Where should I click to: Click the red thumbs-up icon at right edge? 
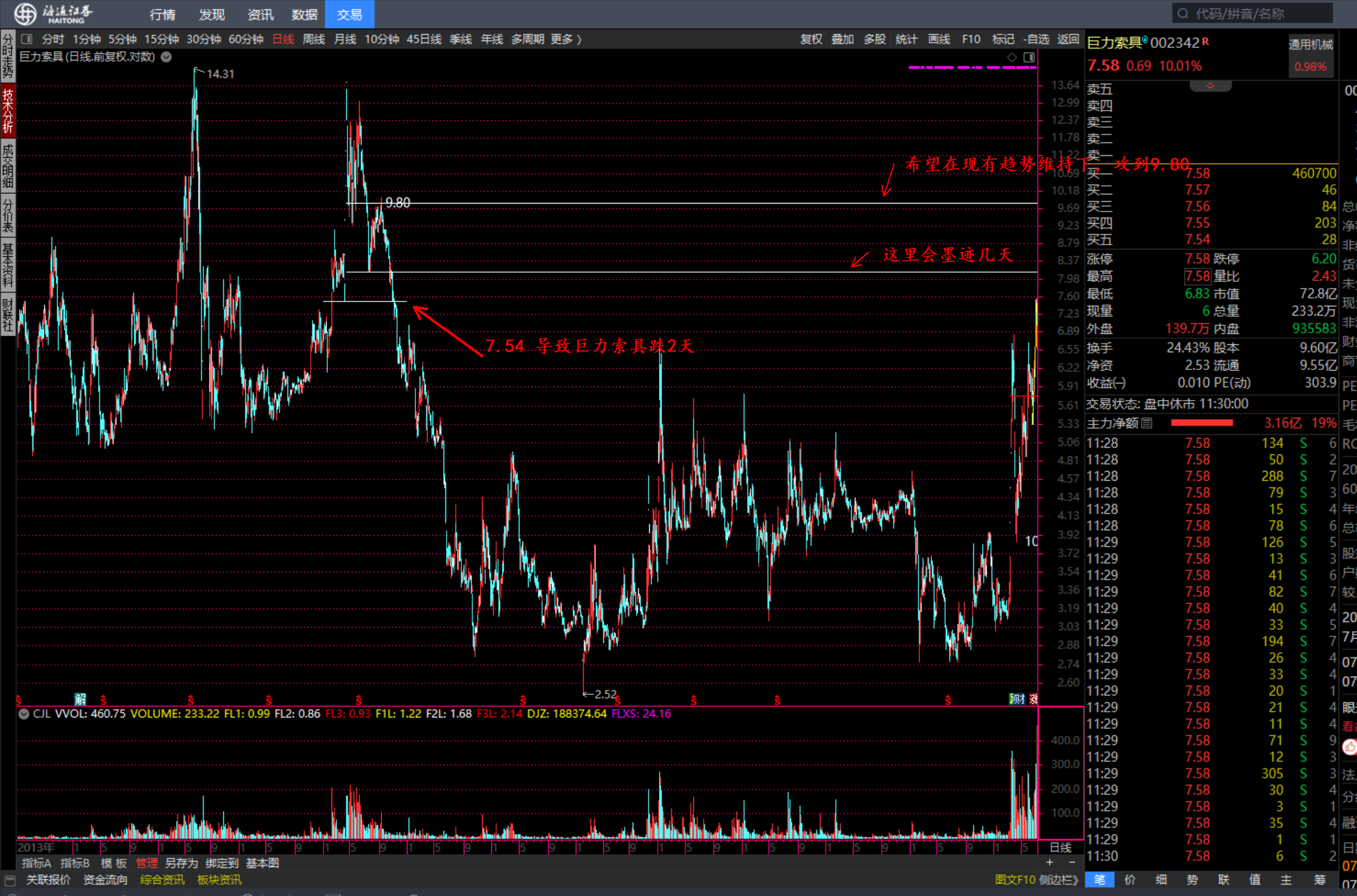point(1350,747)
